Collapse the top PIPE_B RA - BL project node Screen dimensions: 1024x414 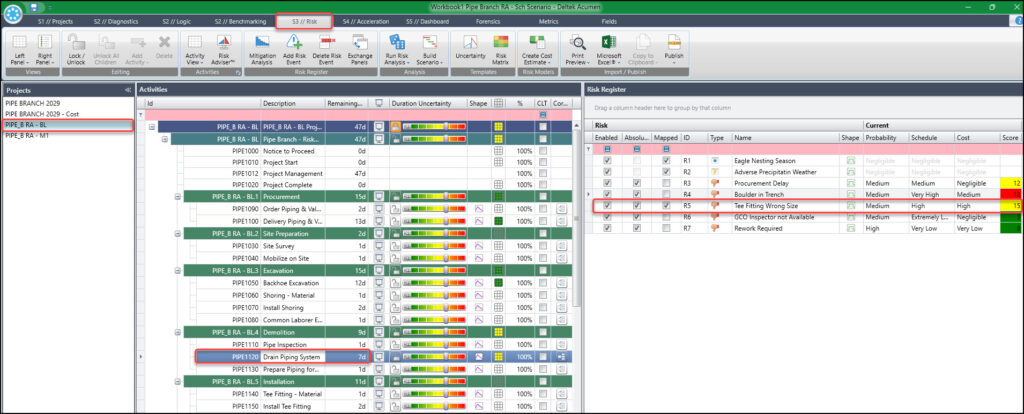(x=152, y=127)
